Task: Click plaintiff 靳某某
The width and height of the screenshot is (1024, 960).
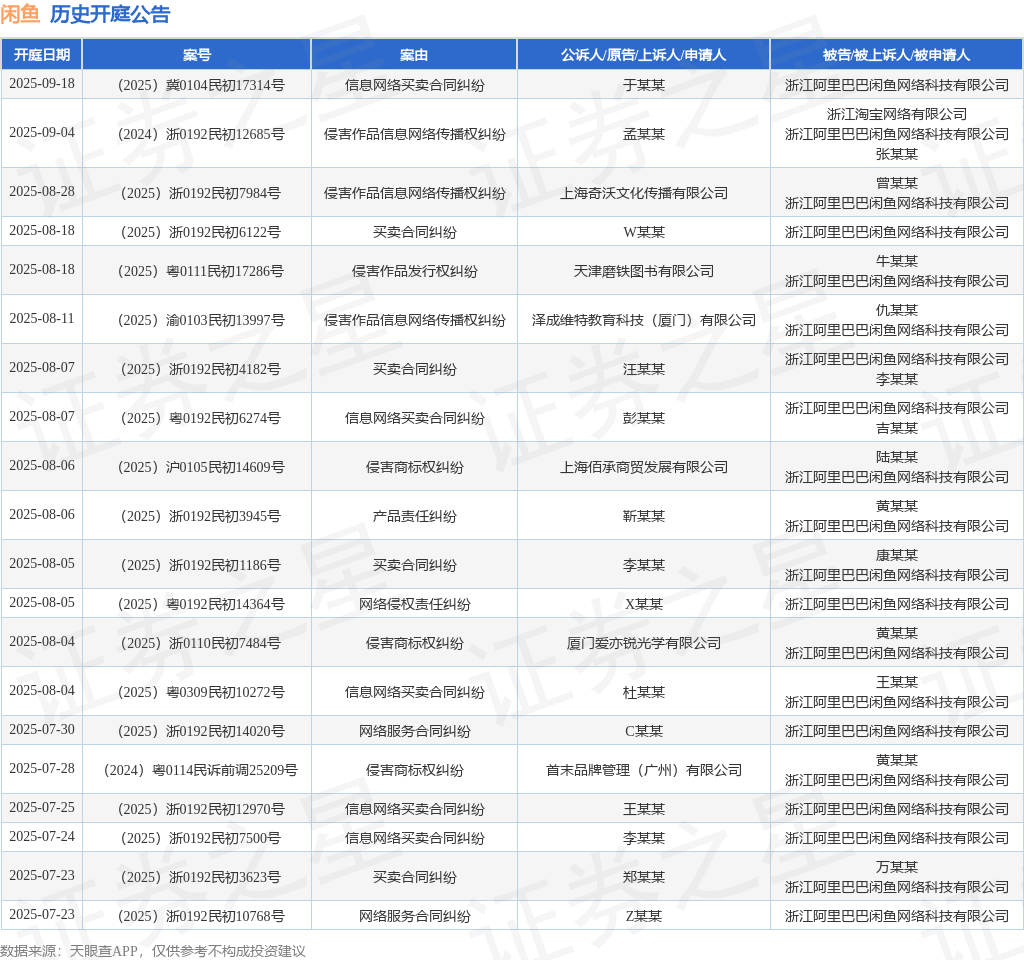Action: (644, 516)
